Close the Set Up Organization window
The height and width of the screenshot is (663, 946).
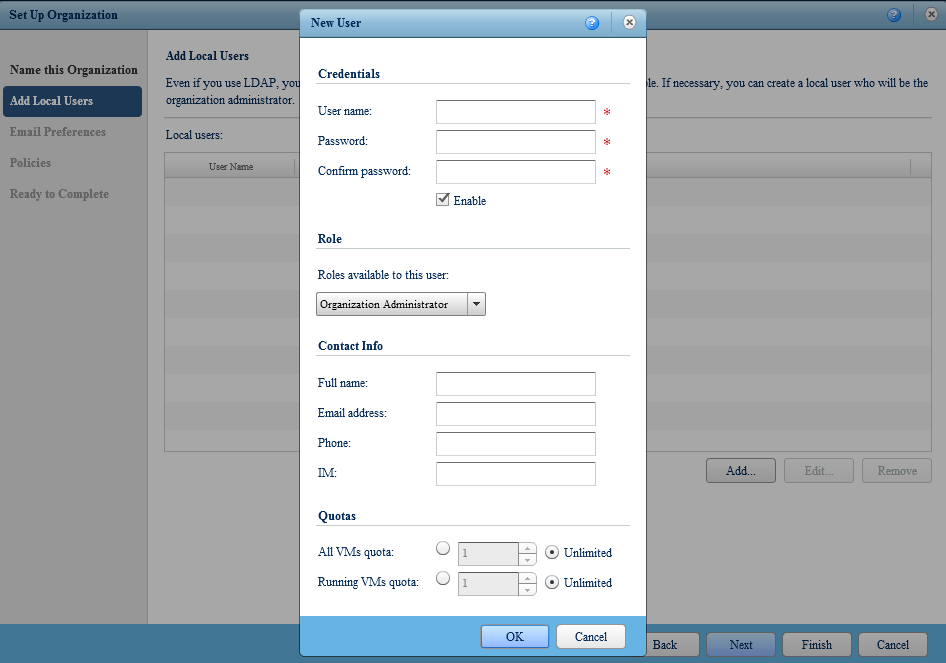pos(932,14)
